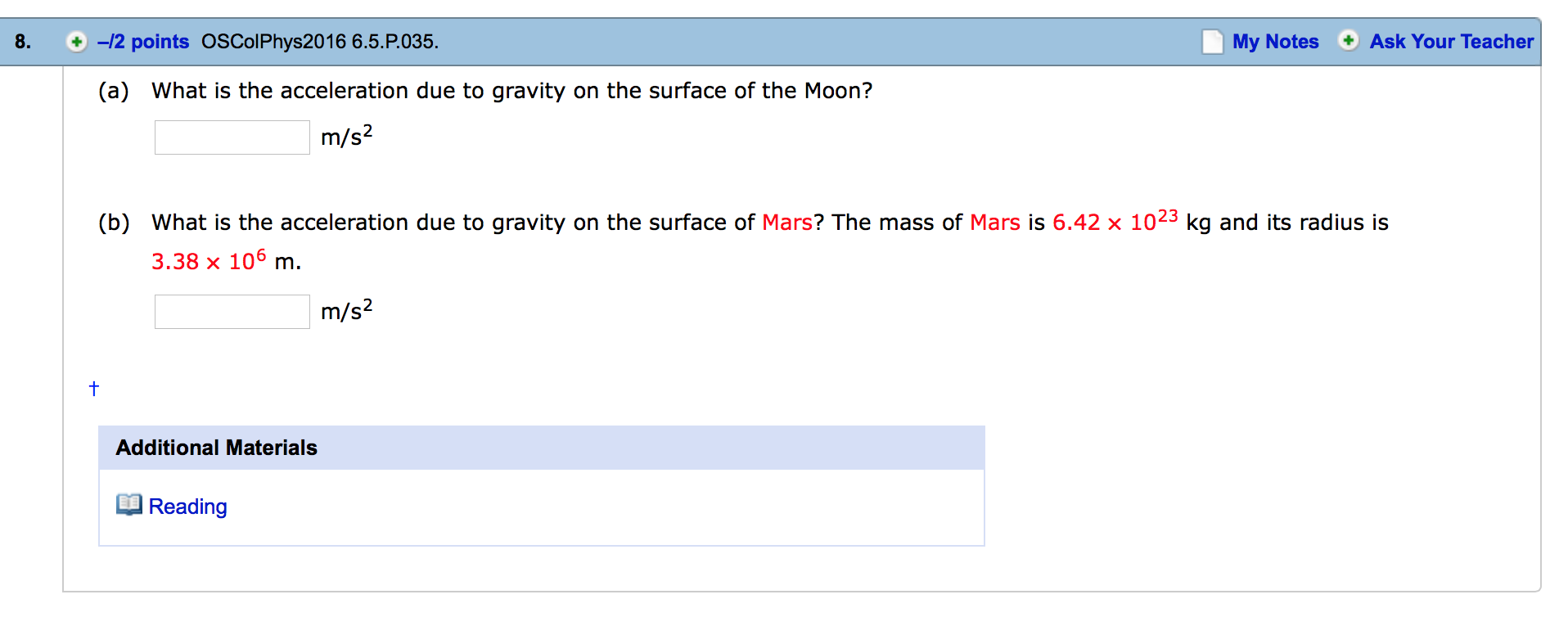
Task: Click the m/s² unit beside Moon field
Action: [x=346, y=137]
